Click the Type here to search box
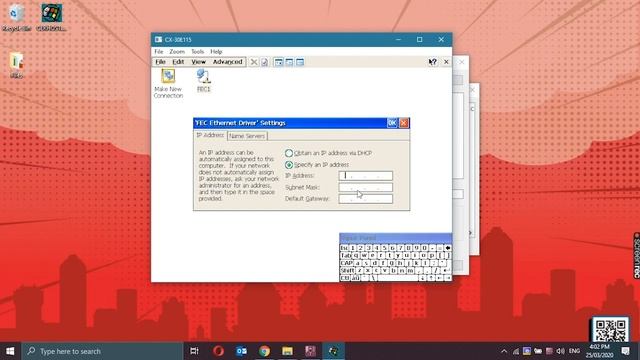Viewport: 640px width, 360px height. click(102, 351)
